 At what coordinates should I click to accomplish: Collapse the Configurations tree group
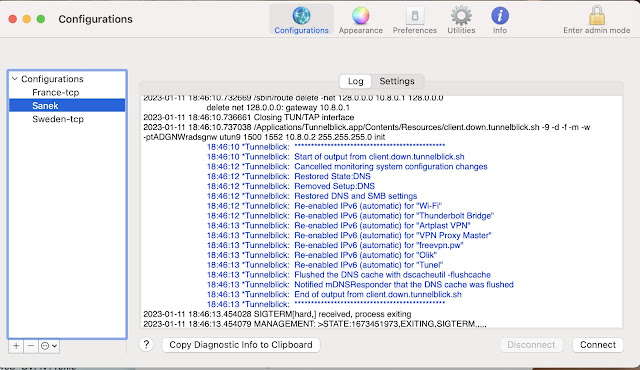pyautogui.click(x=15, y=79)
